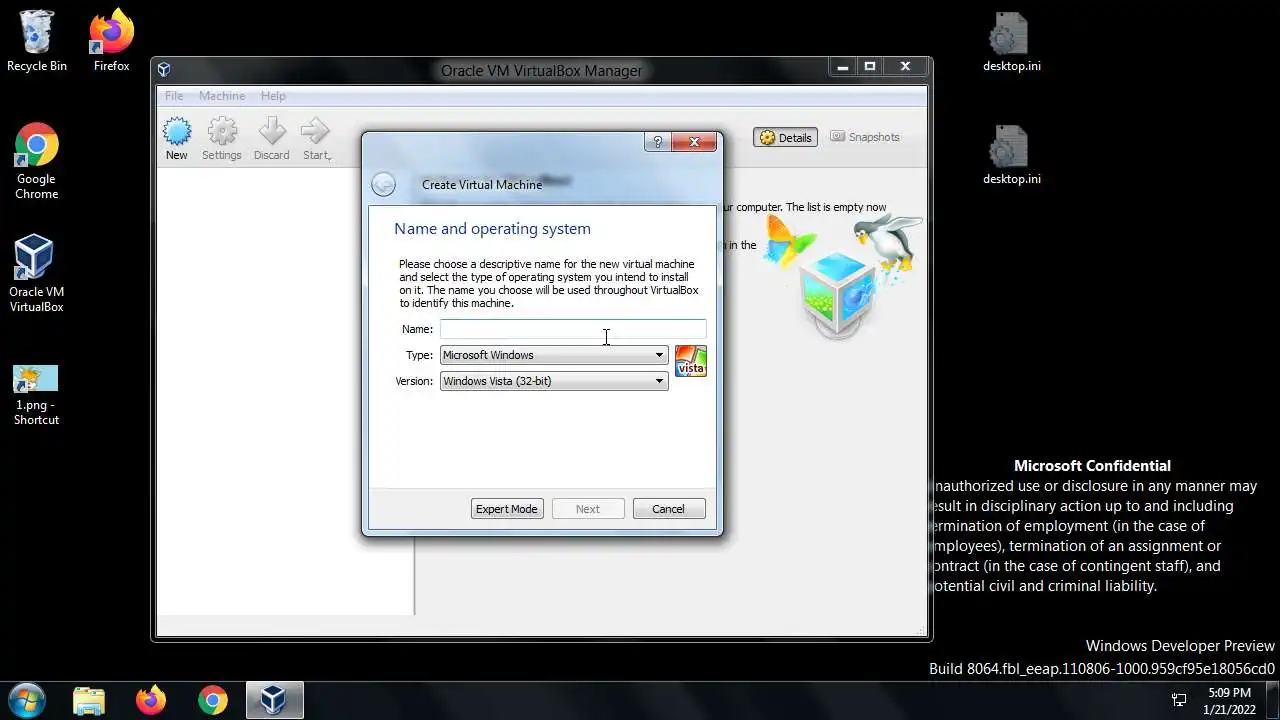The width and height of the screenshot is (1280, 720).
Task: Click the New toolbar icon in VirtualBox Manager
Action: click(x=177, y=139)
